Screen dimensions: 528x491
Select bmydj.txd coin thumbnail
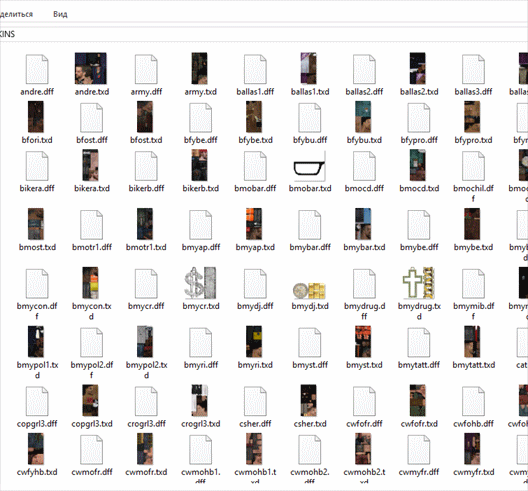pos(309,291)
